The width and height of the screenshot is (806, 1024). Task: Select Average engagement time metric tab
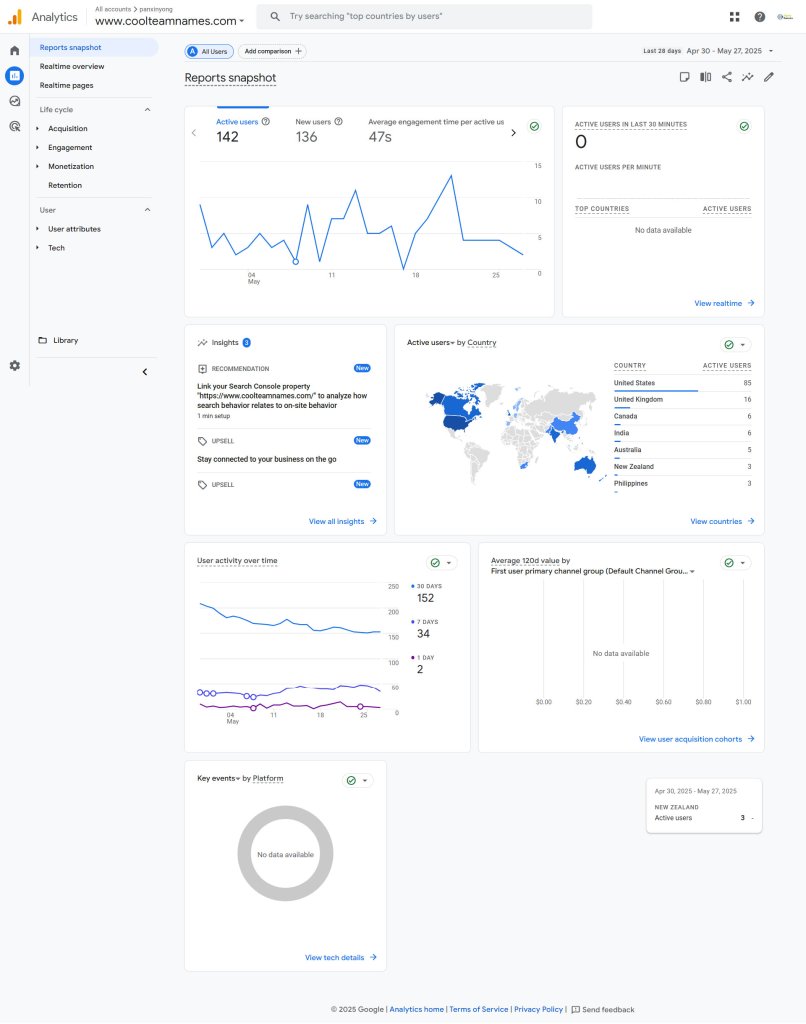tap(436, 130)
